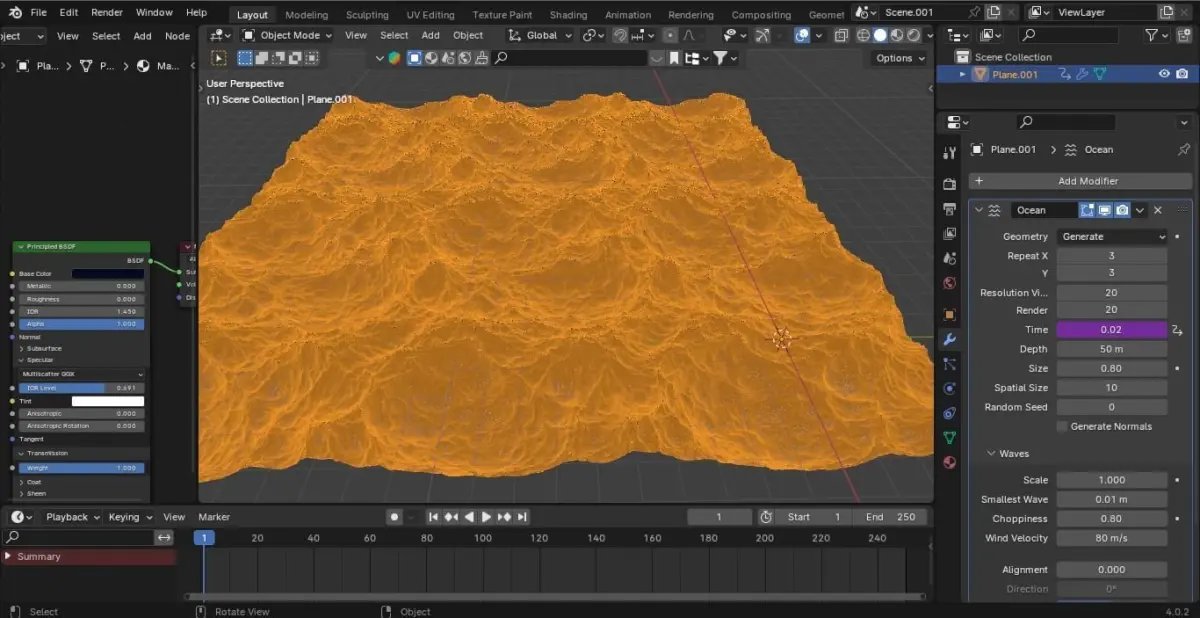Open the Output properties tab icon
The height and width of the screenshot is (618, 1200).
pos(950,209)
